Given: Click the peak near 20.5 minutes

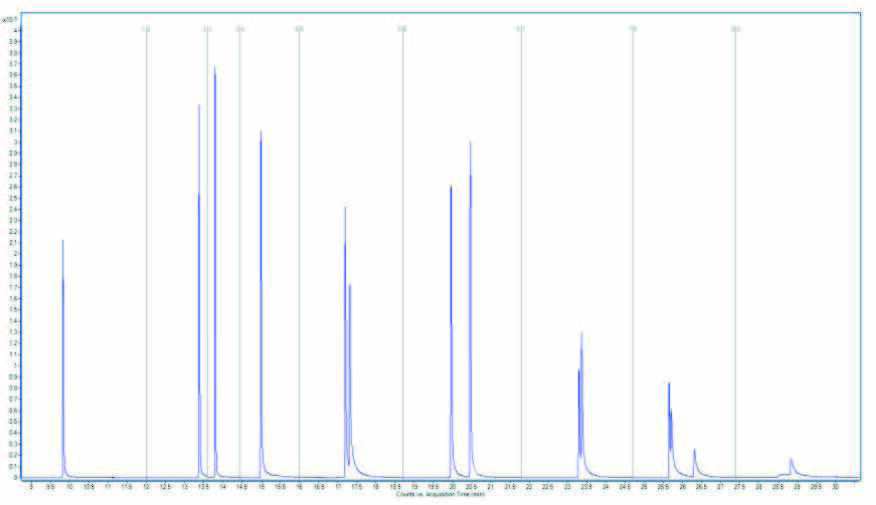Looking at the screenshot, I should [470, 307].
